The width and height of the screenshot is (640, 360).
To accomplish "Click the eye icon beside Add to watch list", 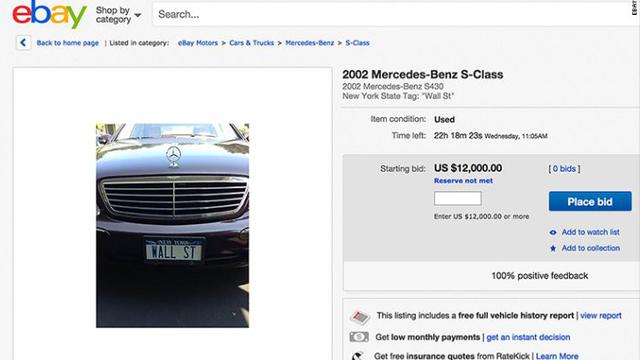I will point(553,232).
